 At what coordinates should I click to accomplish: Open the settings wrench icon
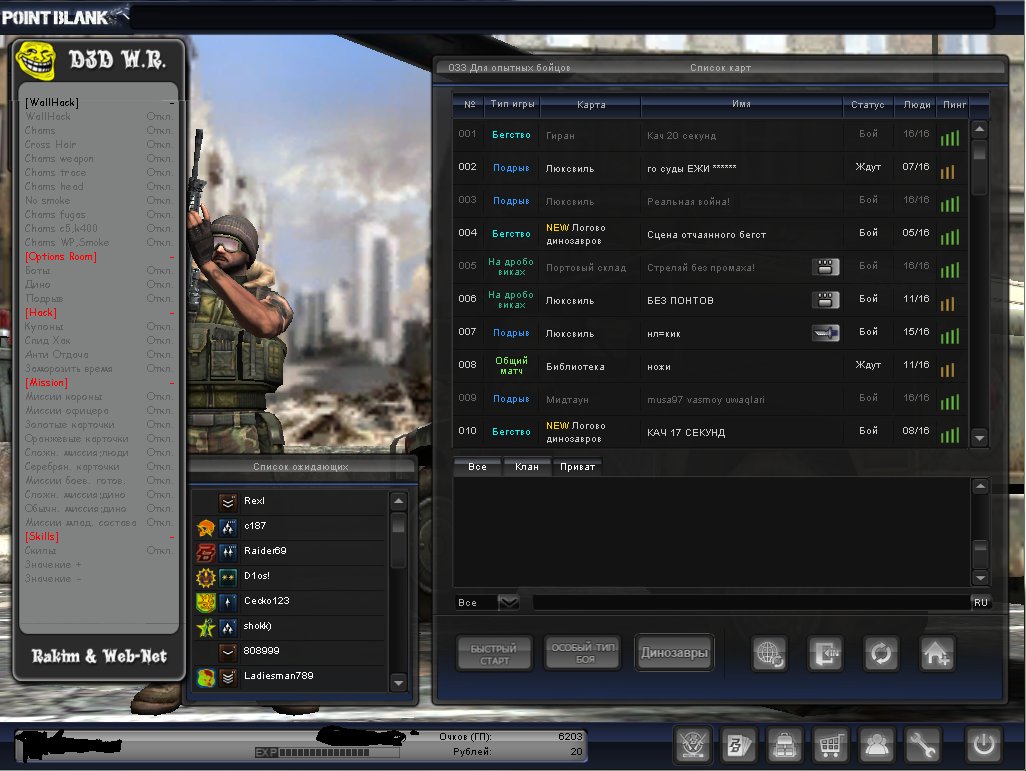click(x=922, y=745)
